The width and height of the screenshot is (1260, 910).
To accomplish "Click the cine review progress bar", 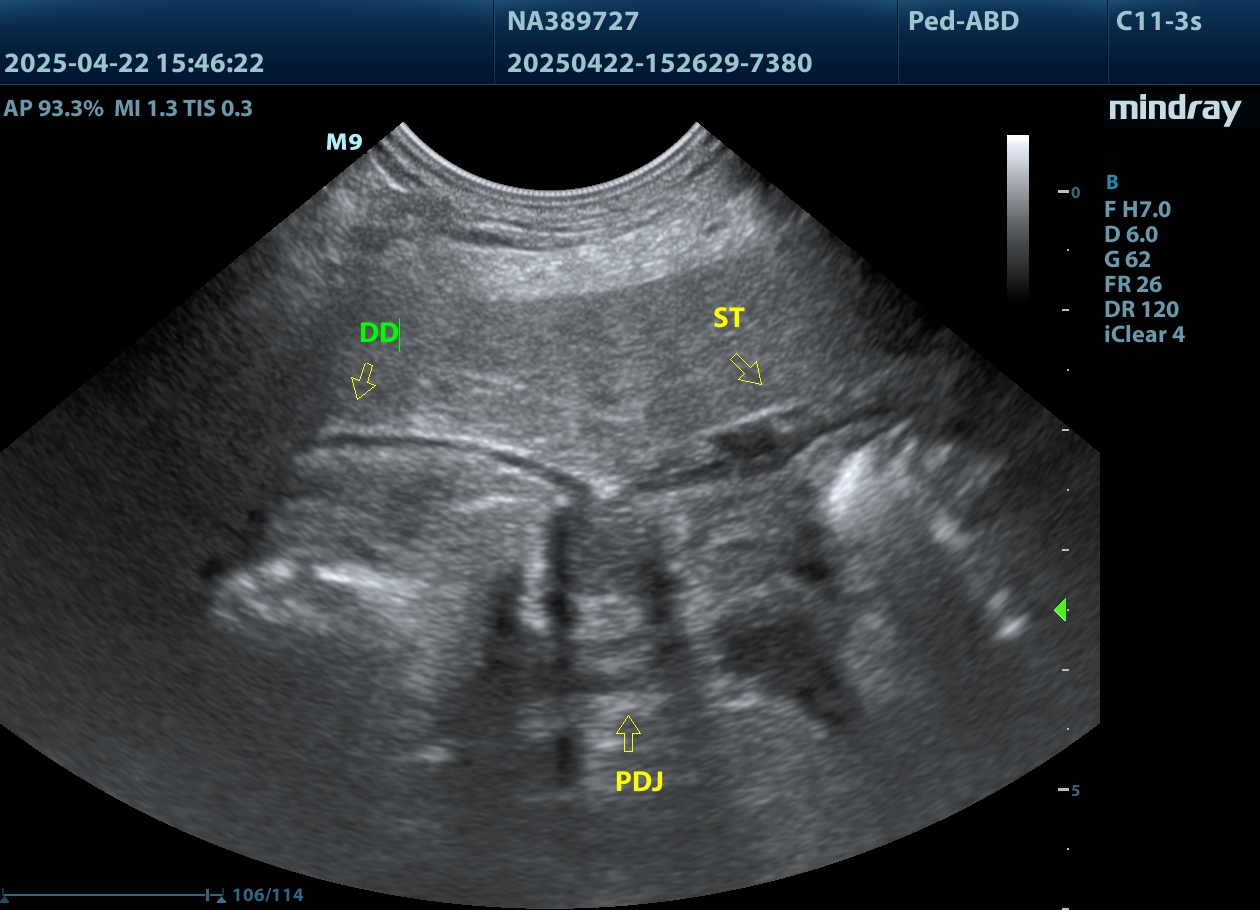I will click(x=112, y=894).
